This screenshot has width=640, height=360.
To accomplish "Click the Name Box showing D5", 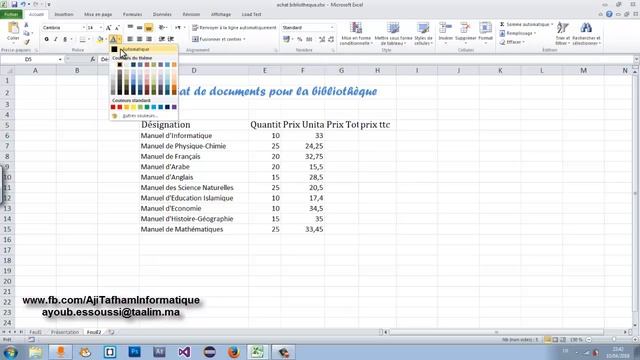I will (29, 60).
